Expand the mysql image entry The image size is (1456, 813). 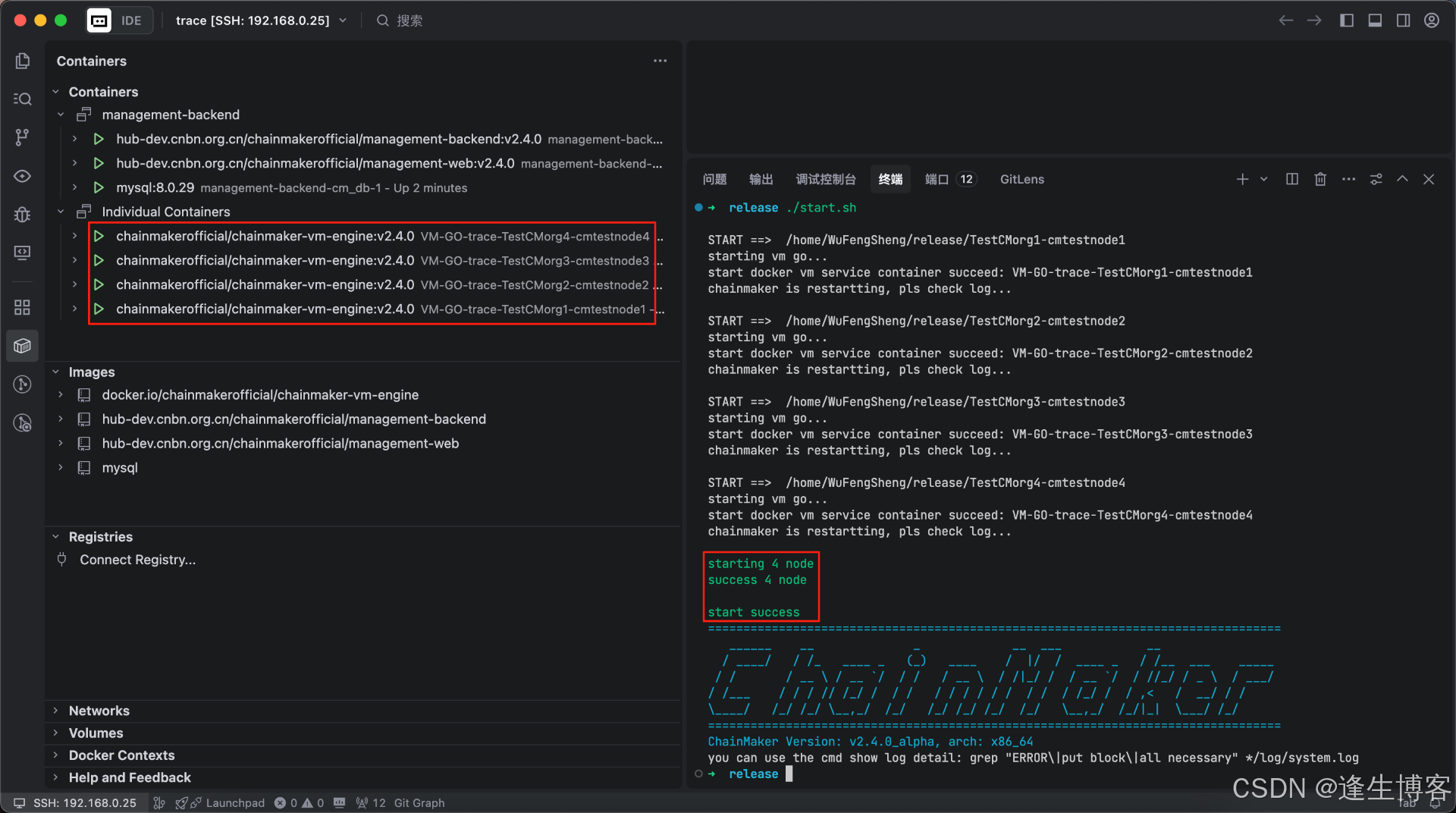[x=61, y=468]
